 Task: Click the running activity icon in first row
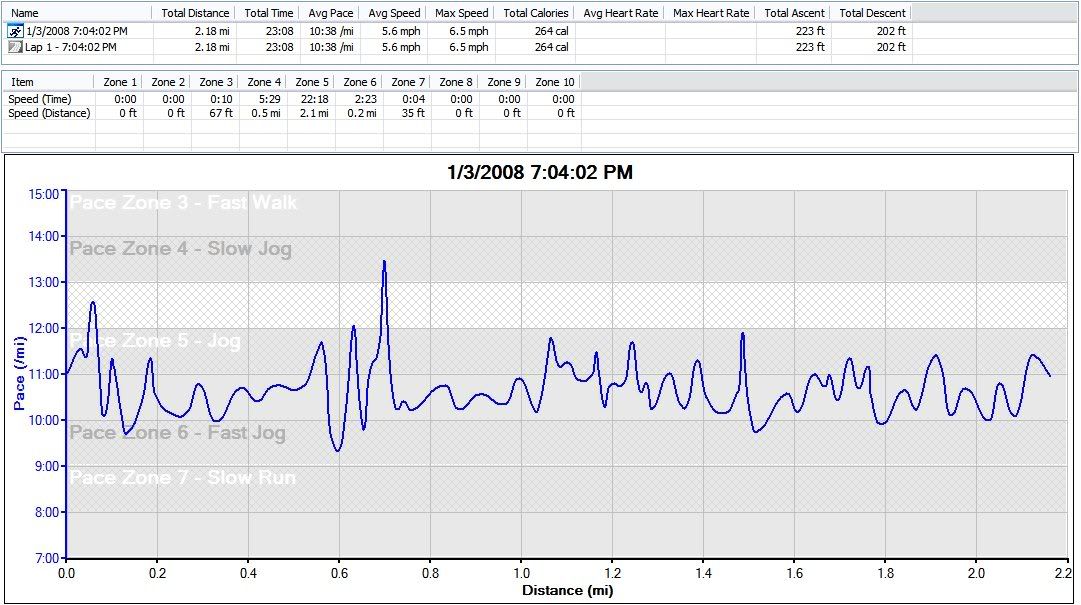pyautogui.click(x=15, y=31)
